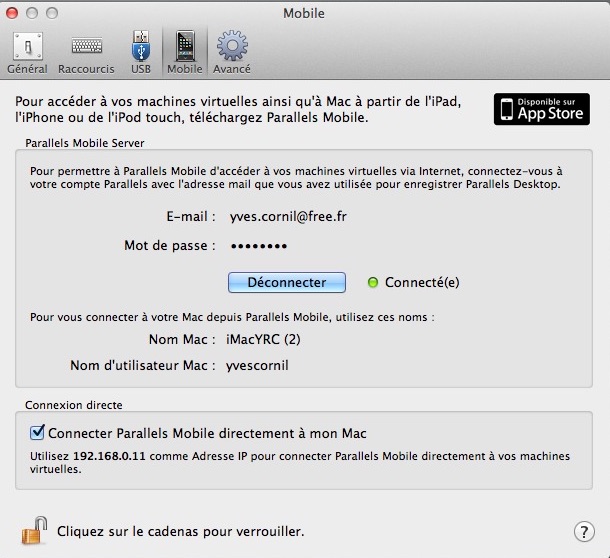Click the Mobile window title
The image size is (610, 558).
[304, 13]
